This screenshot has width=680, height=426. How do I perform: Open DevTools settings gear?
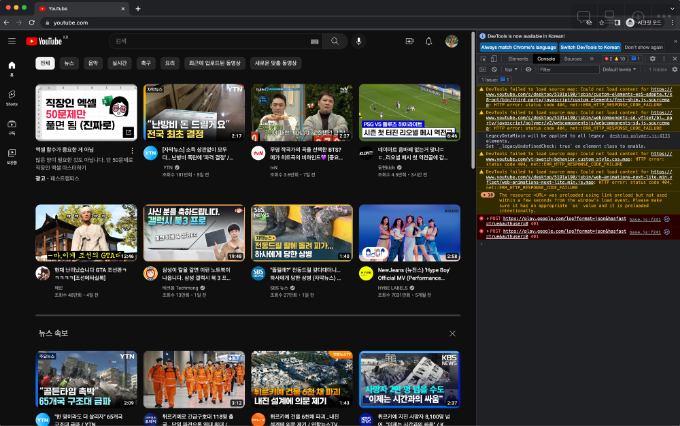(x=652, y=59)
